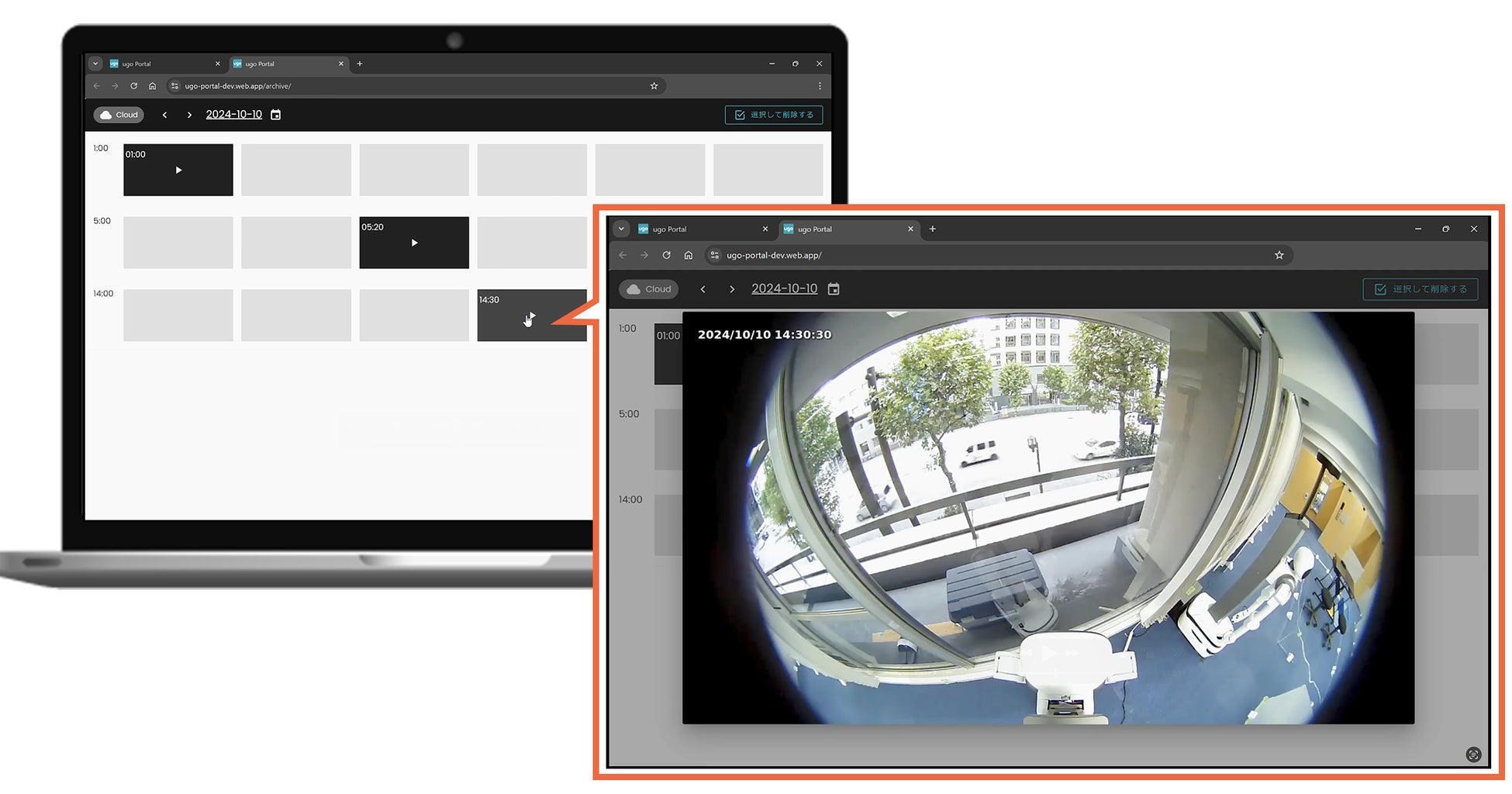Click the 14:00 row label in enlarged window

(630, 499)
